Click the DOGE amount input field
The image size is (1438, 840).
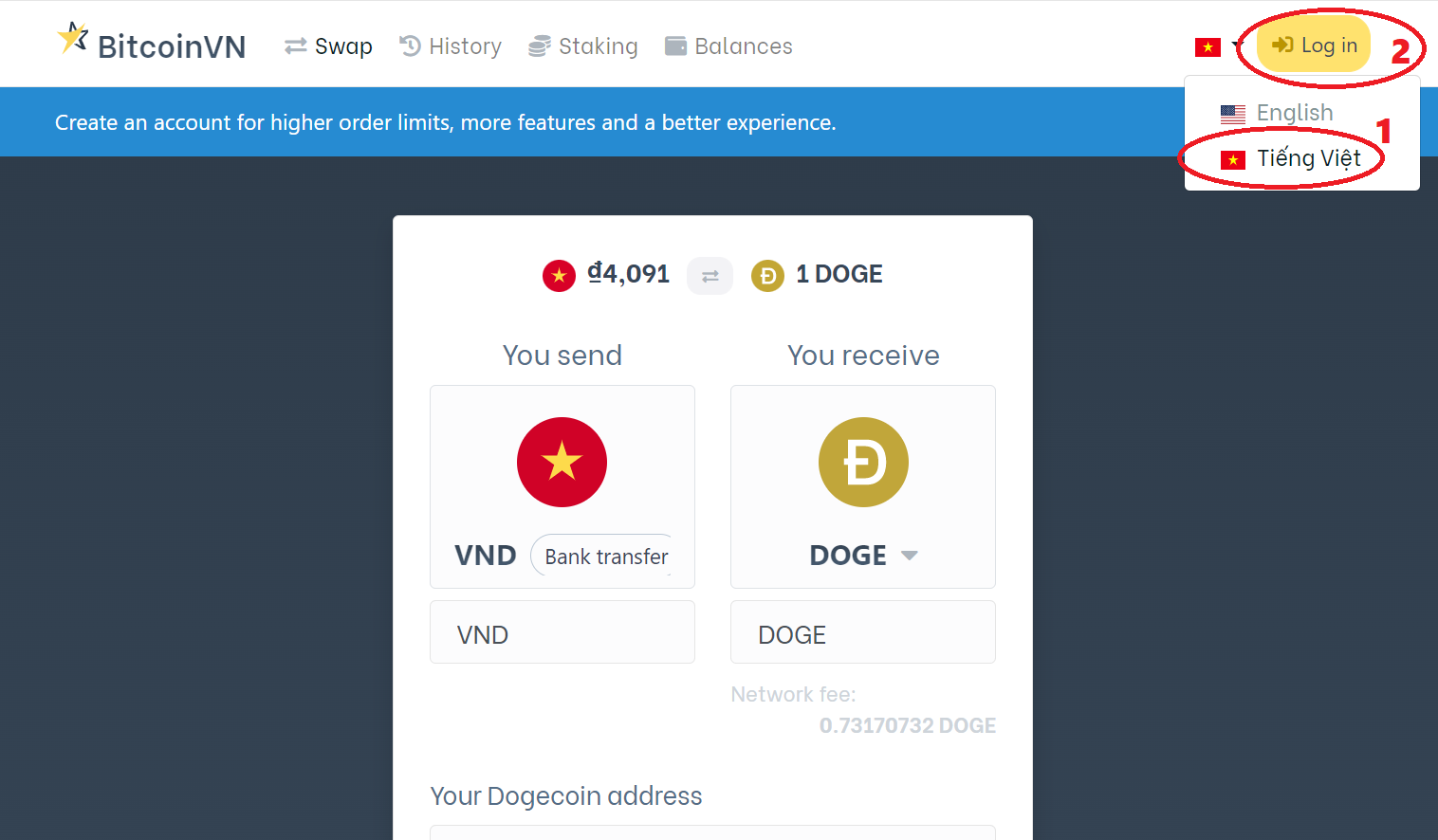point(863,632)
